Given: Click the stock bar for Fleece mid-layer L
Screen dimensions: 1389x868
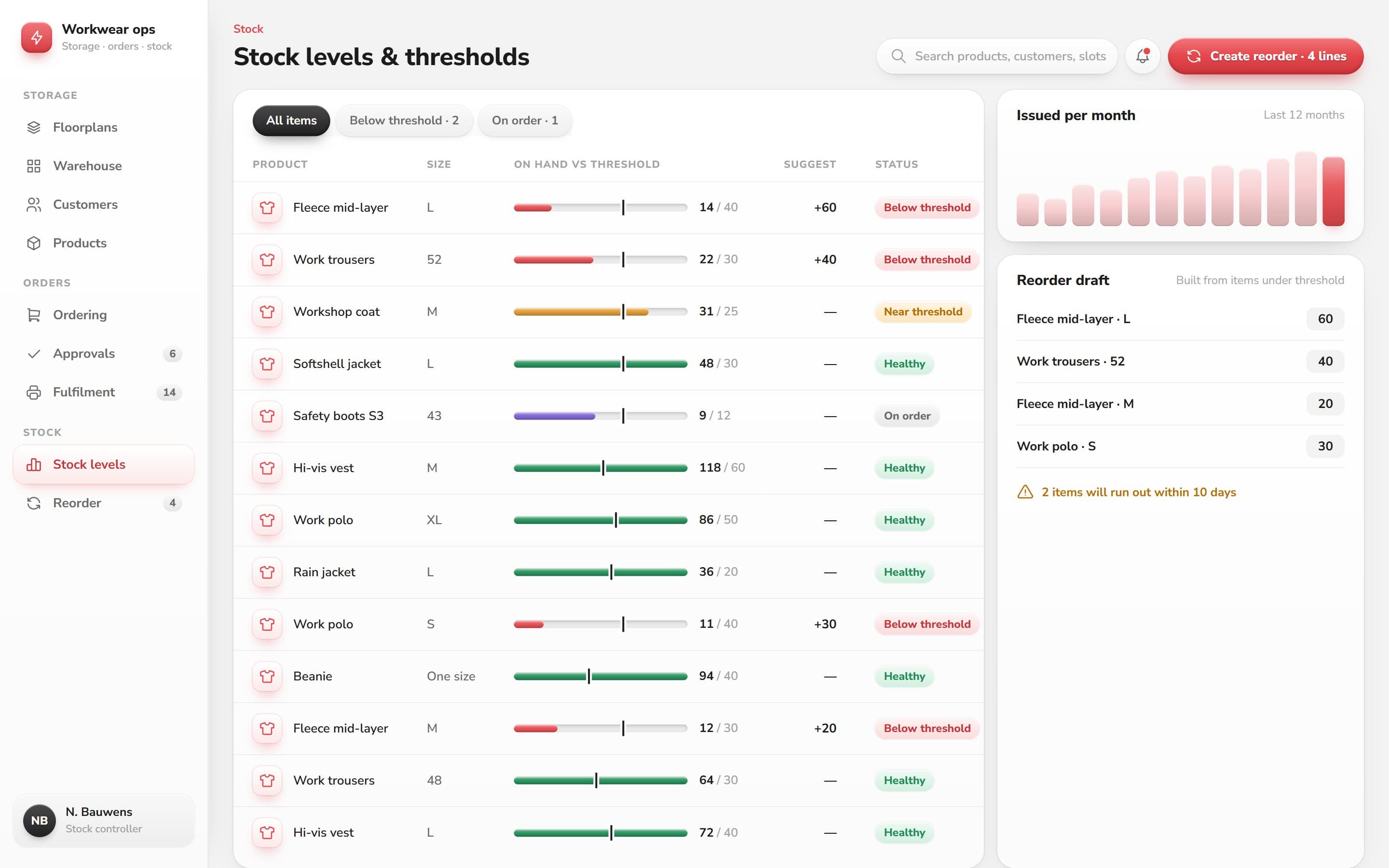Looking at the screenshot, I should point(600,208).
